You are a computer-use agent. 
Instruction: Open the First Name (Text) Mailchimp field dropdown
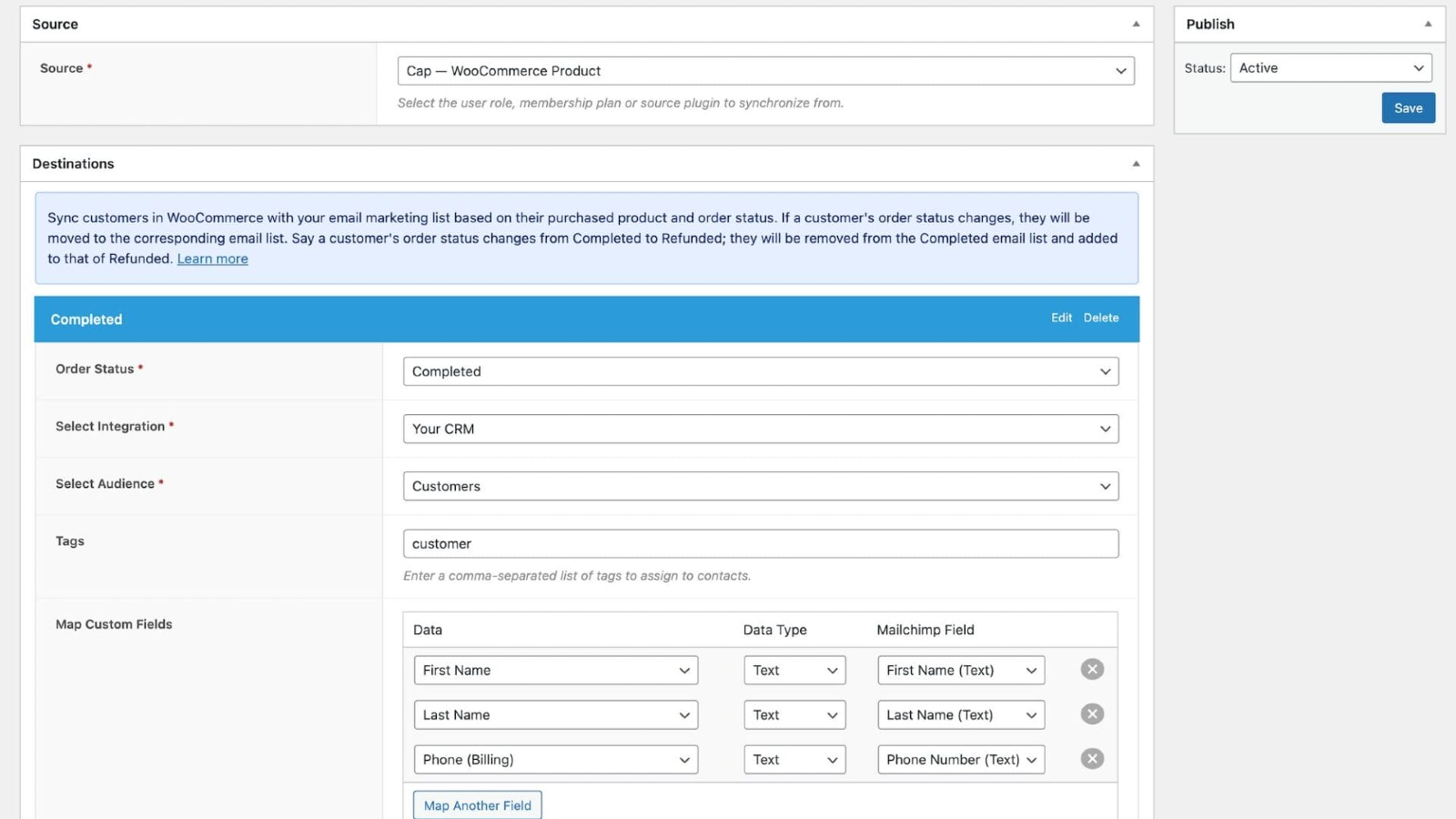tap(960, 670)
